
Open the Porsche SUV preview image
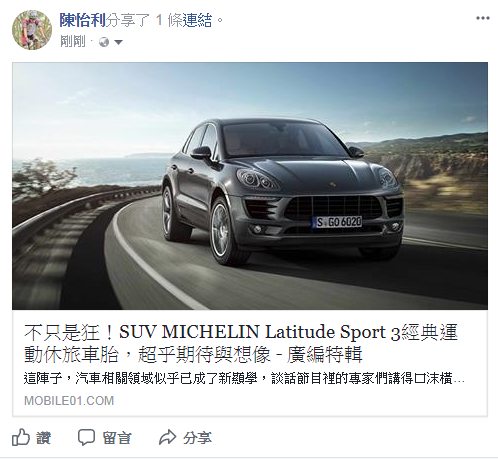point(250,186)
